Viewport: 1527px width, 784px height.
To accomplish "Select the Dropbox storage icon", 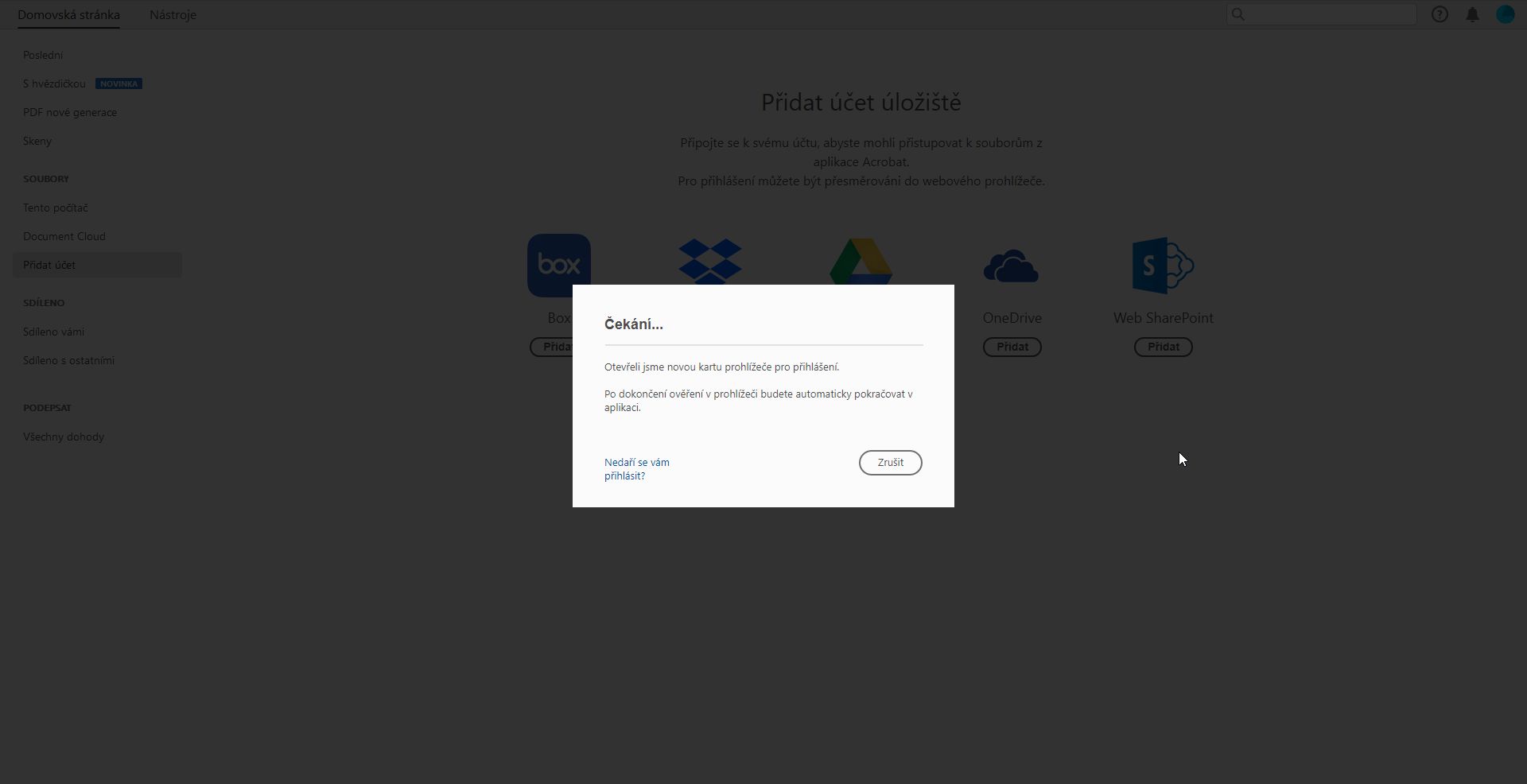I will pos(709,262).
